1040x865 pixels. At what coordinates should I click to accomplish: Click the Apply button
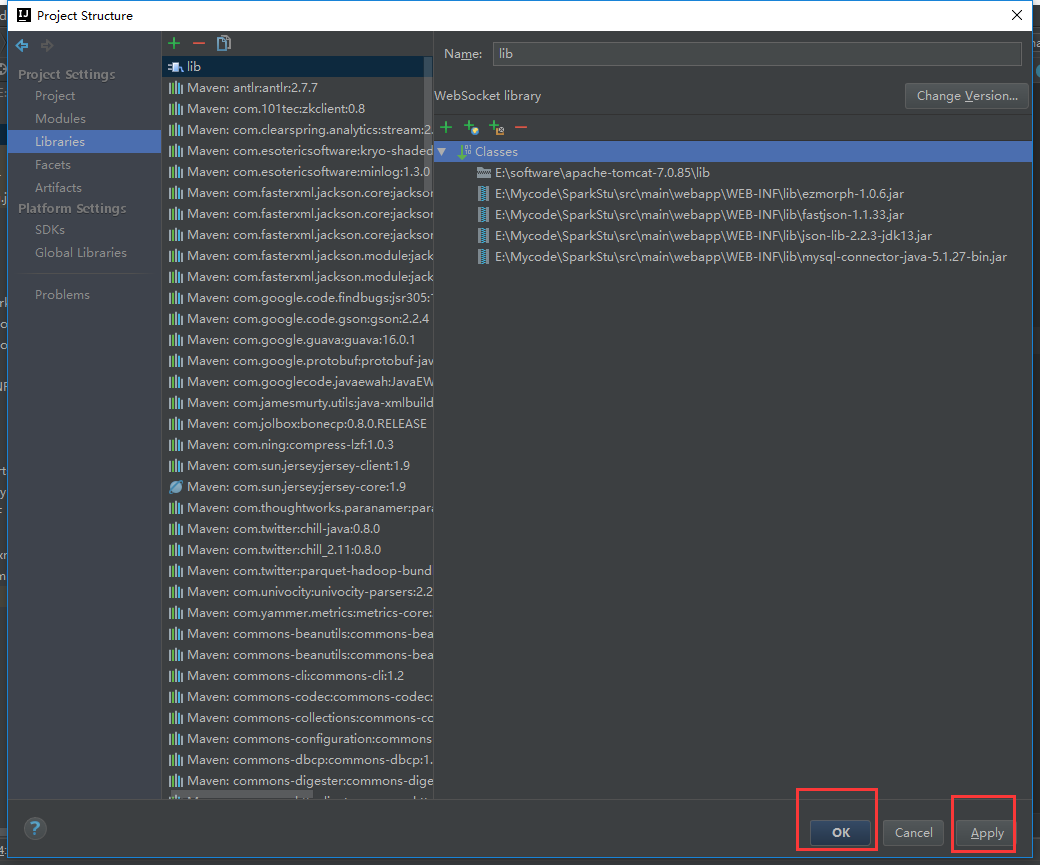tap(987, 832)
